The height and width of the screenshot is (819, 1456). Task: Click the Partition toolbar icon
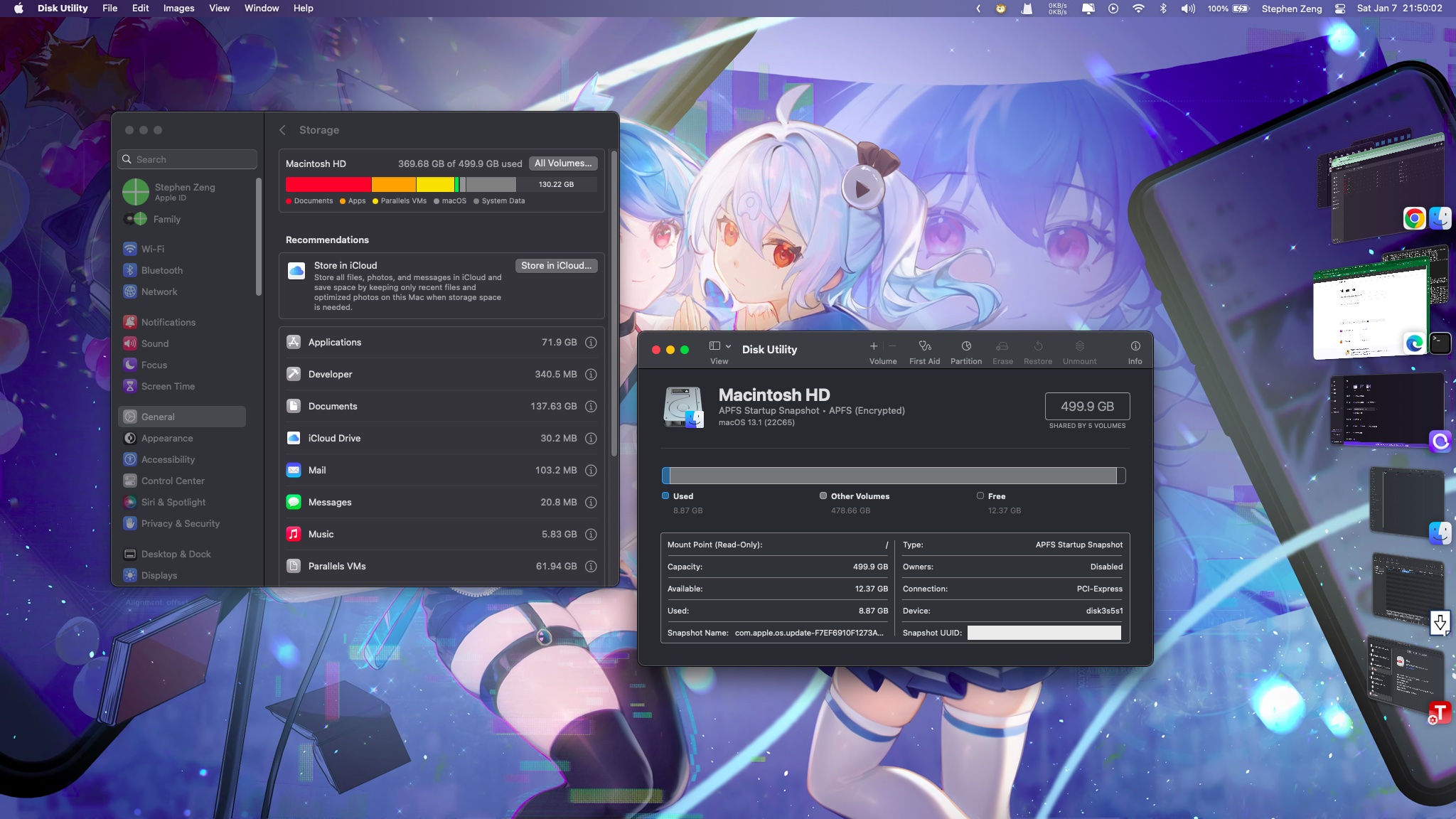[x=965, y=351]
